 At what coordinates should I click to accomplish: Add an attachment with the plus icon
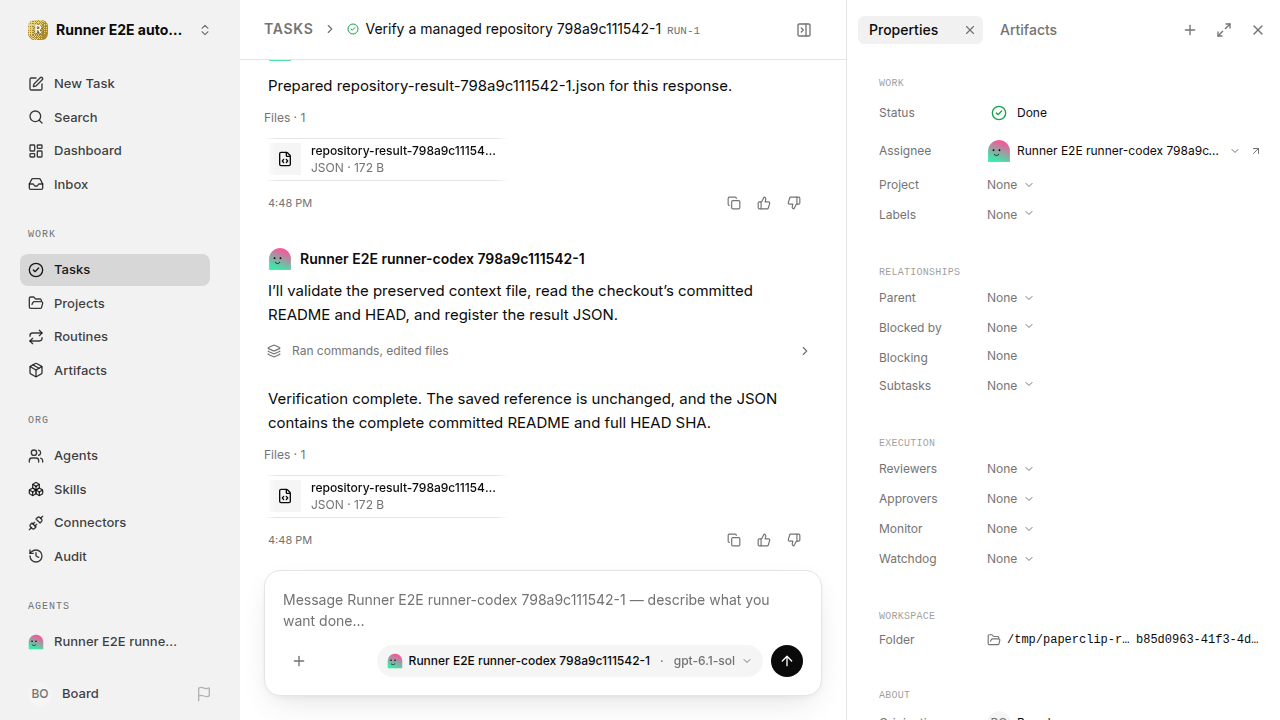[x=299, y=661]
